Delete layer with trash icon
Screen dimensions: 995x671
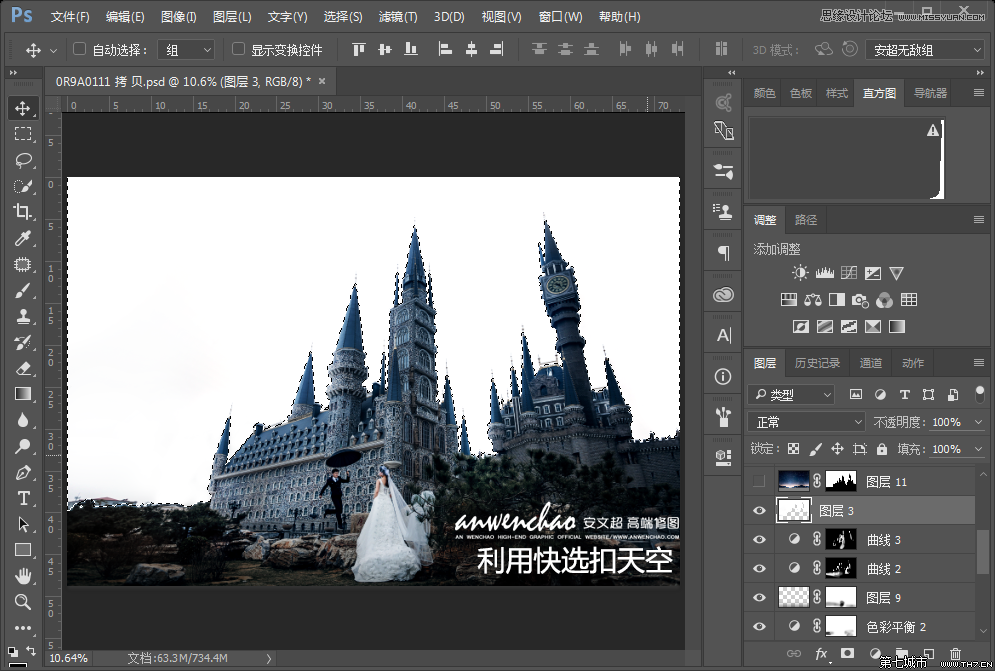955,653
